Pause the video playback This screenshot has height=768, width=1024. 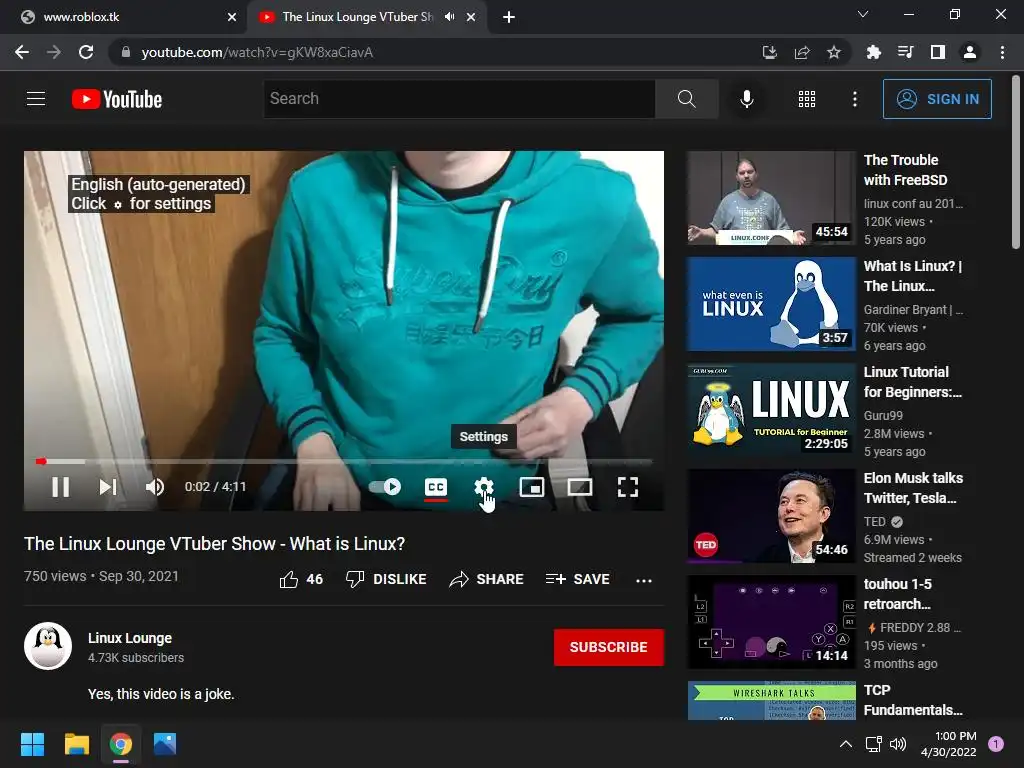(x=61, y=487)
